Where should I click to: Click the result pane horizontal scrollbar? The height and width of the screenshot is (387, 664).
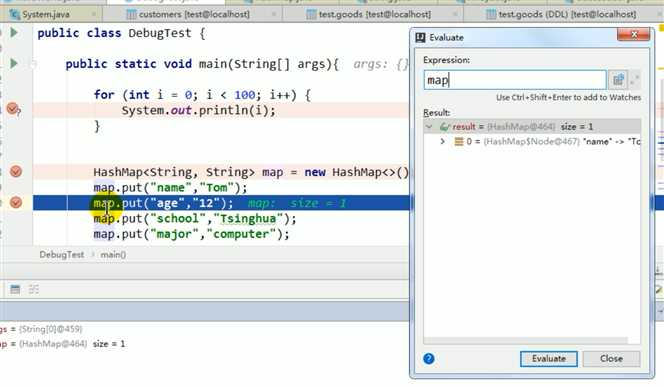click(525, 340)
